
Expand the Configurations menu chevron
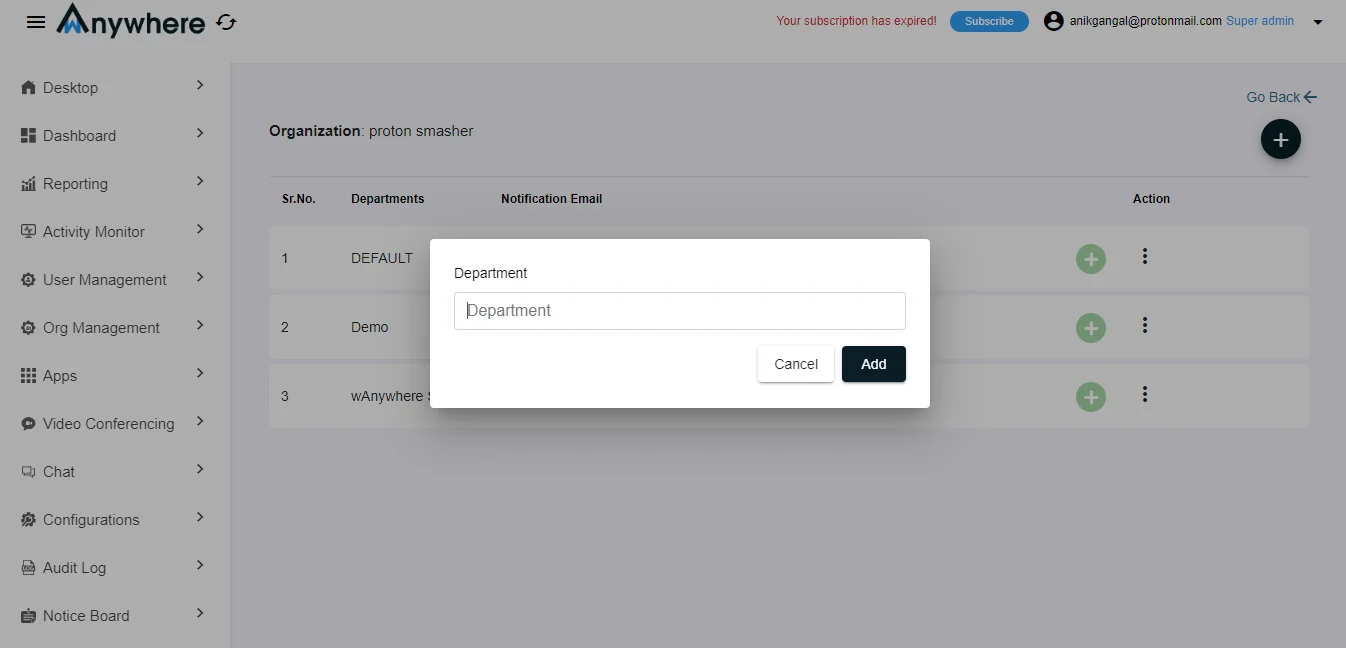(200, 517)
